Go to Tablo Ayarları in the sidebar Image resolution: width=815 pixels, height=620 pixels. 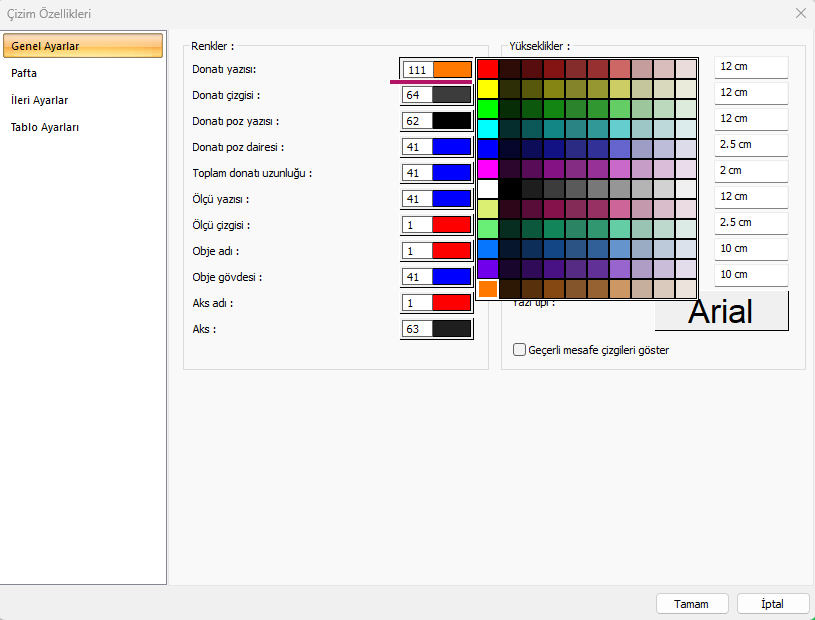coord(45,127)
